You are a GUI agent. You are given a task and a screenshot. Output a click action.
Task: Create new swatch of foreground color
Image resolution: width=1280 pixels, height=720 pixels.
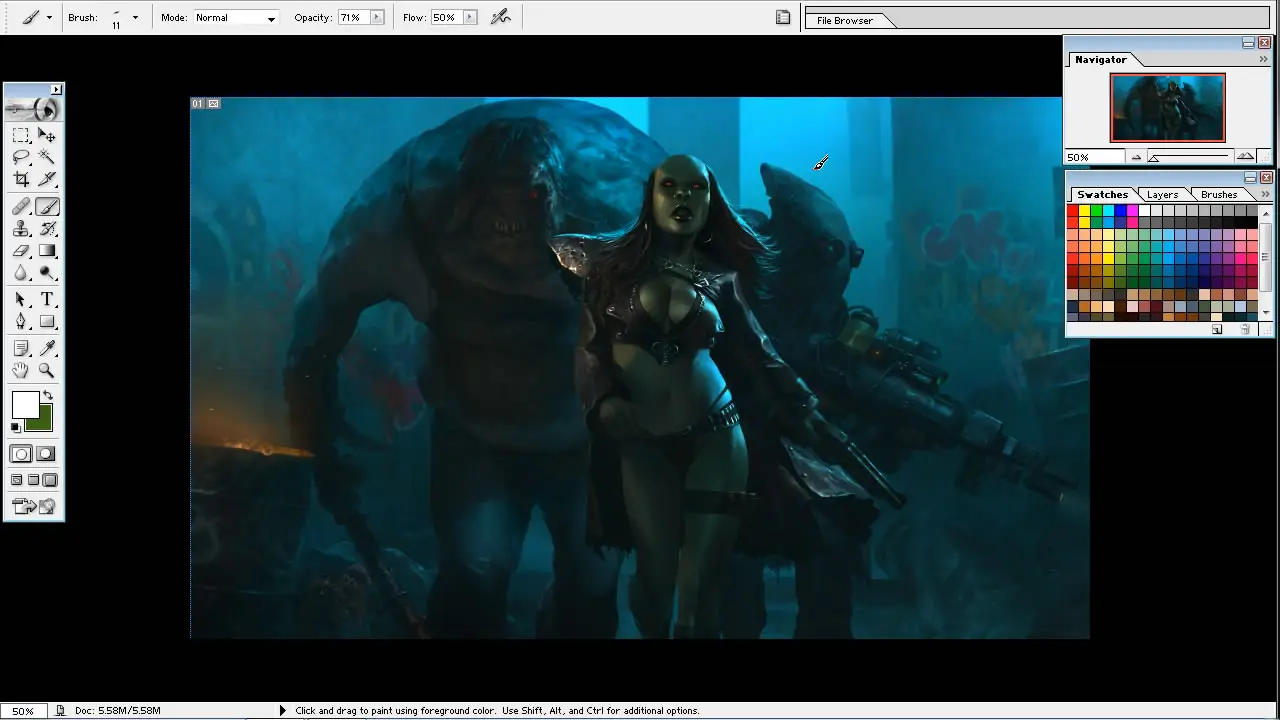tap(1217, 329)
